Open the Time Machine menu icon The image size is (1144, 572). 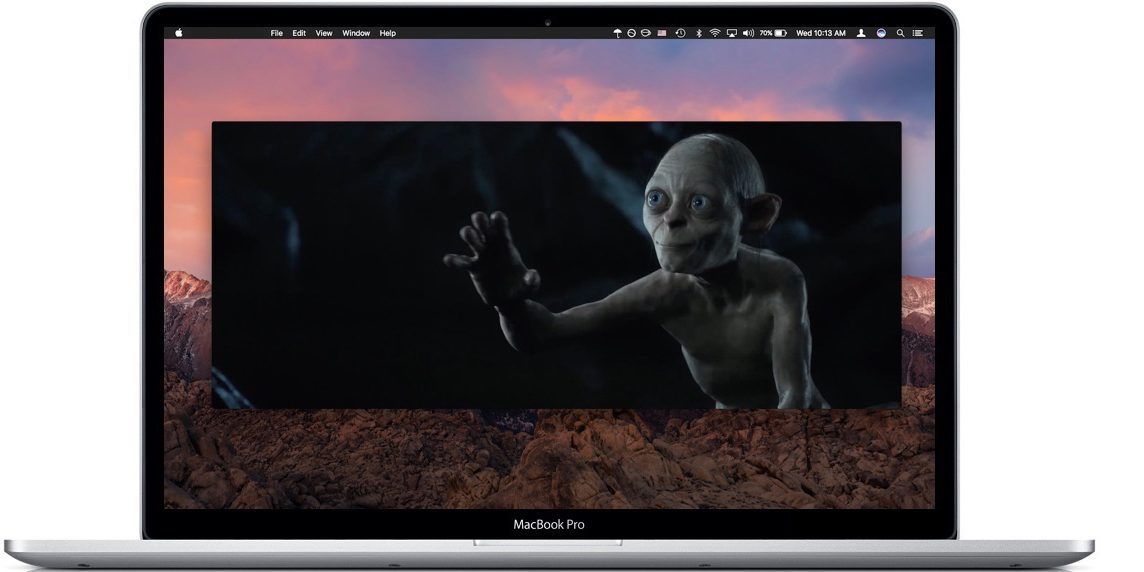pyautogui.click(x=681, y=33)
